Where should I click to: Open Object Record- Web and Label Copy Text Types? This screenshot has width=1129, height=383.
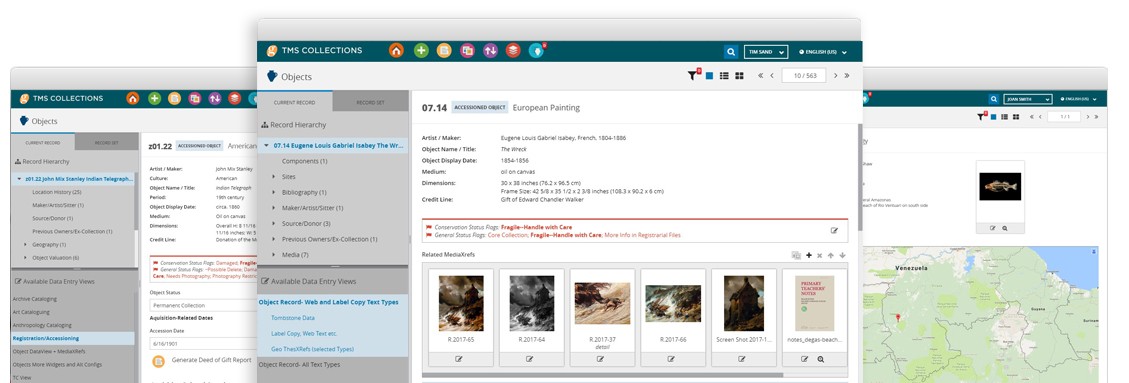(328, 302)
